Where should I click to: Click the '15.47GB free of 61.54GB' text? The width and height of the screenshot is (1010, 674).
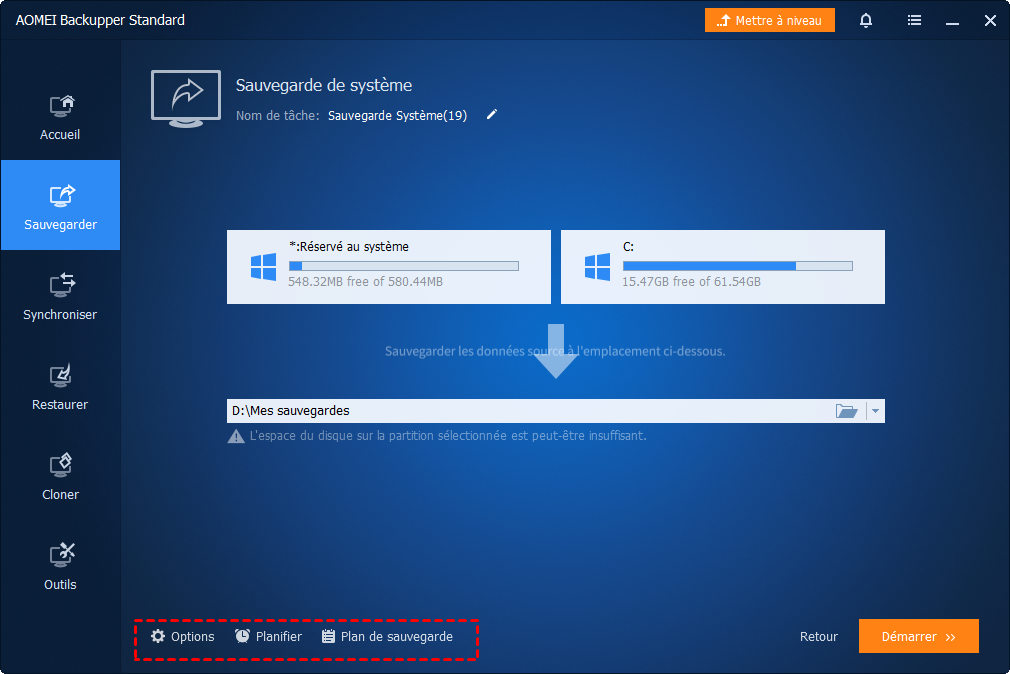click(x=691, y=282)
